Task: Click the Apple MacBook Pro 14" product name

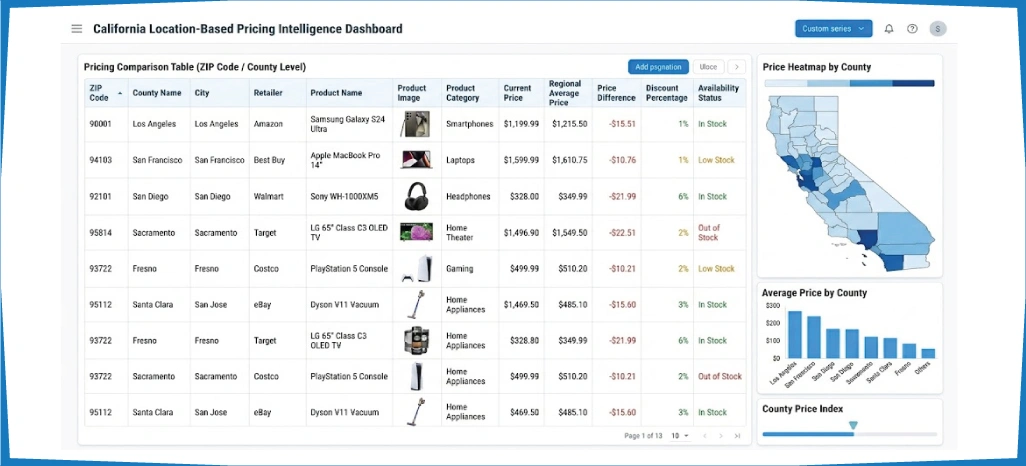Action: click(x=345, y=160)
